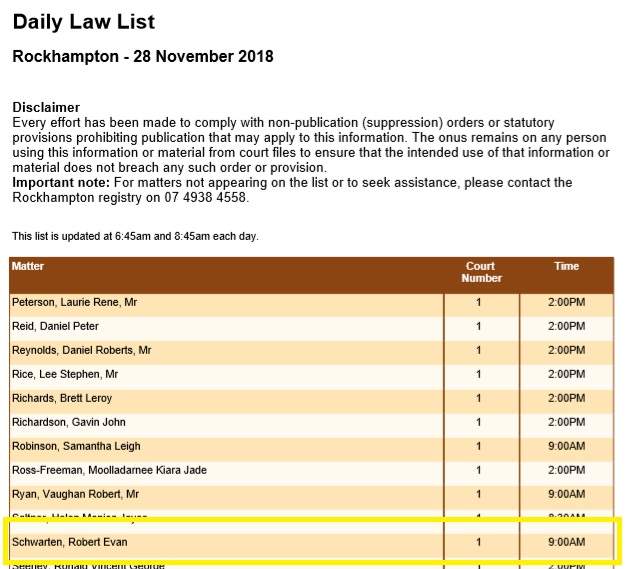Click court number 1 for Ross-Freeman

[479, 470]
